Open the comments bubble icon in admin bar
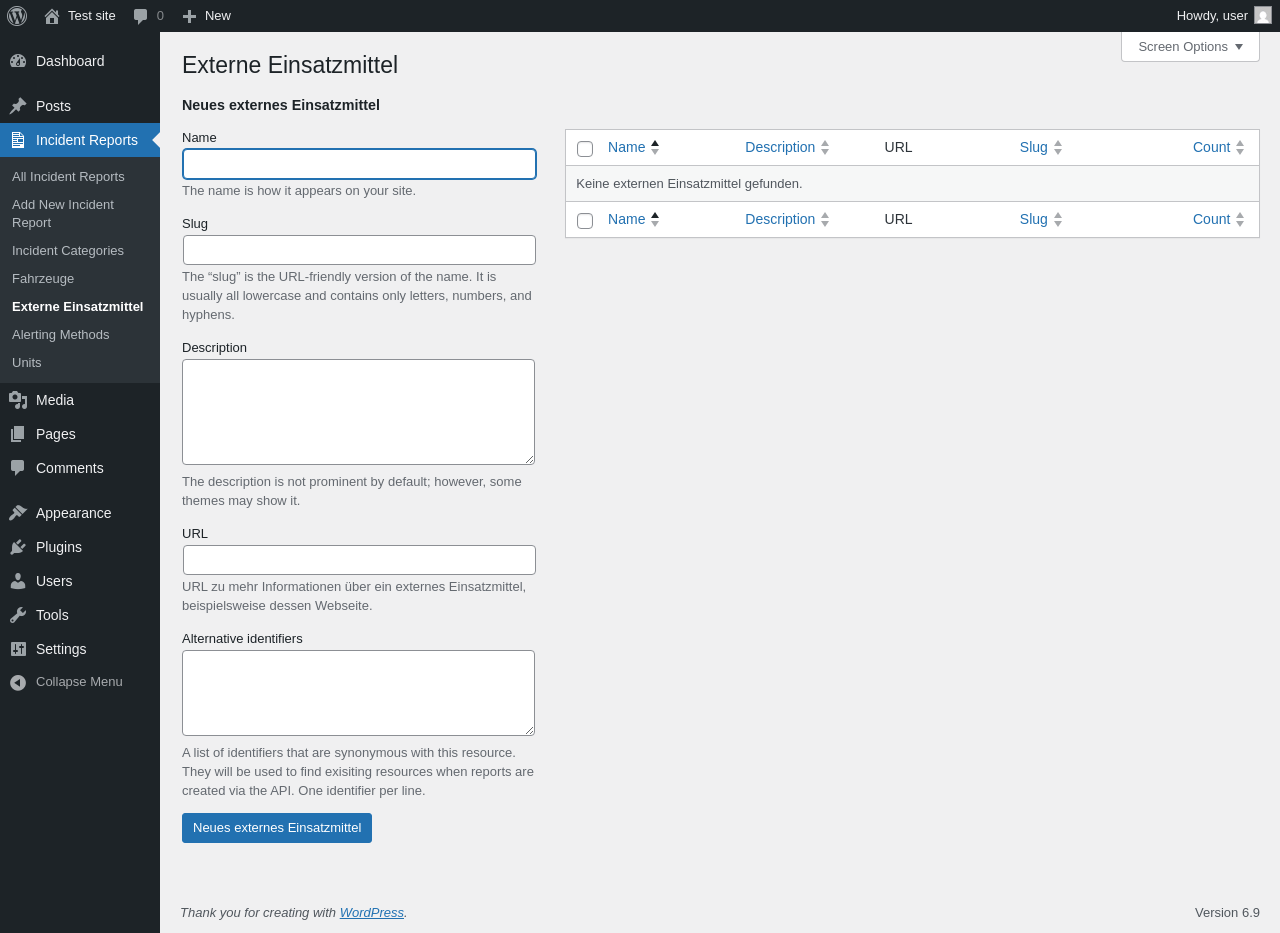This screenshot has width=1280, height=933. (141, 16)
